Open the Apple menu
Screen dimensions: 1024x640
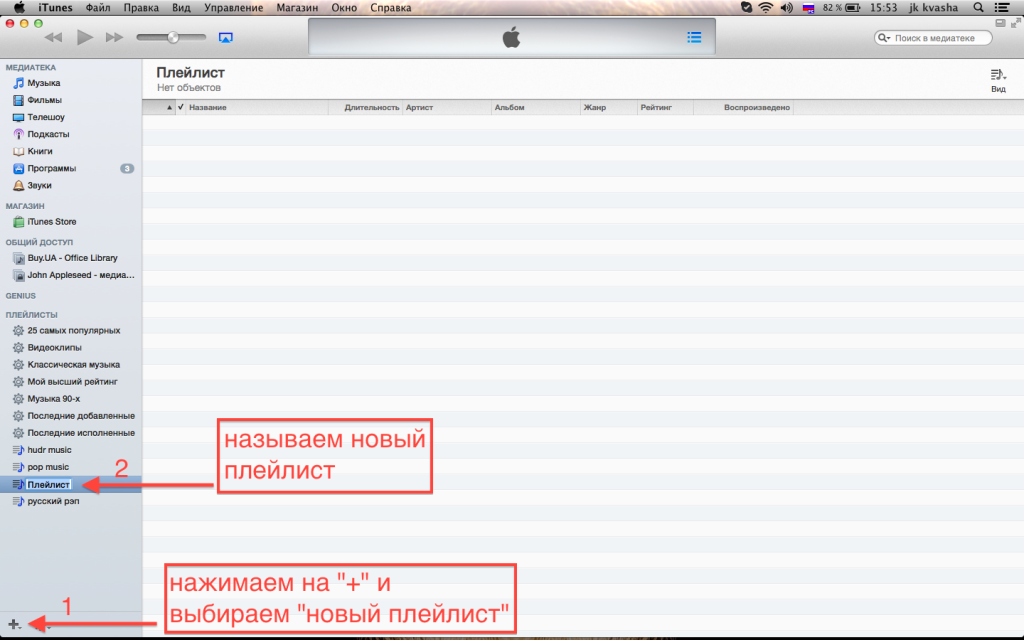(19, 8)
